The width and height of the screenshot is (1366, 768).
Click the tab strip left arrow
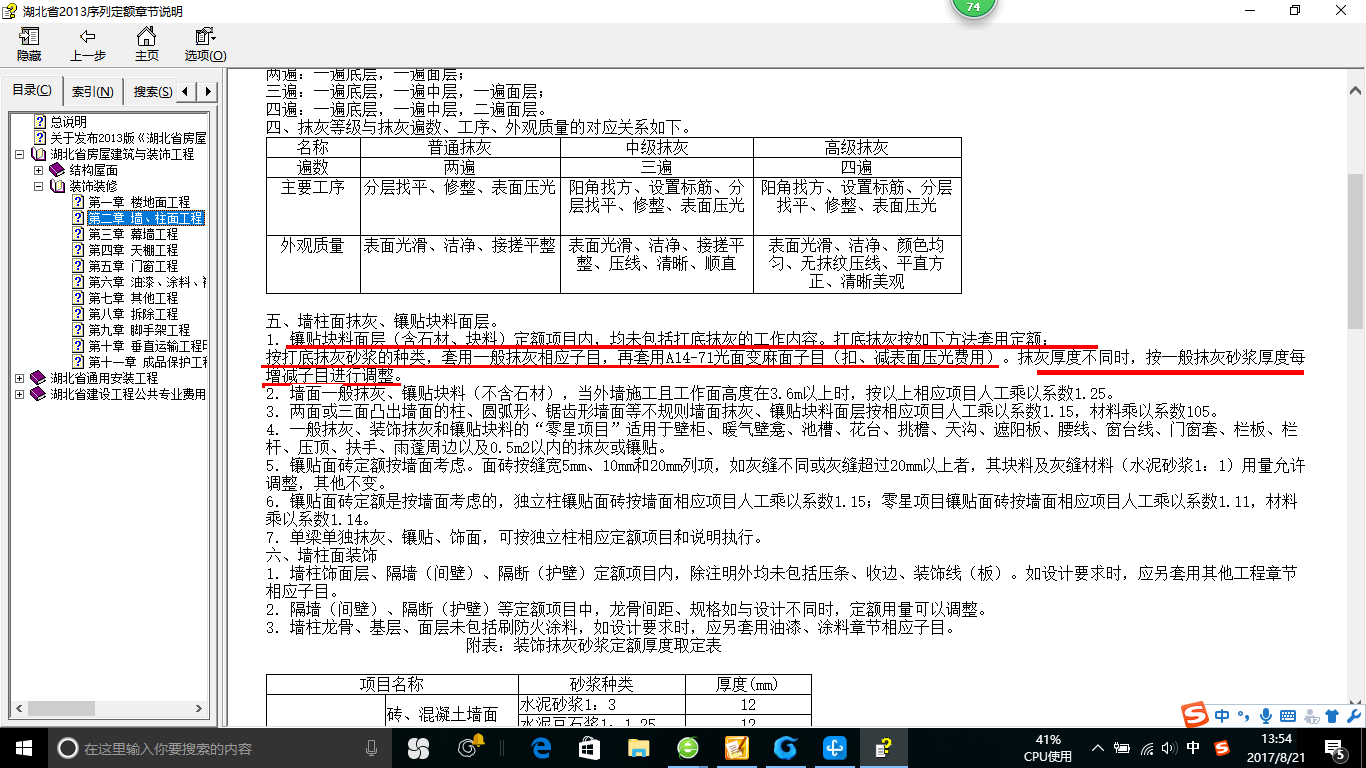click(186, 92)
